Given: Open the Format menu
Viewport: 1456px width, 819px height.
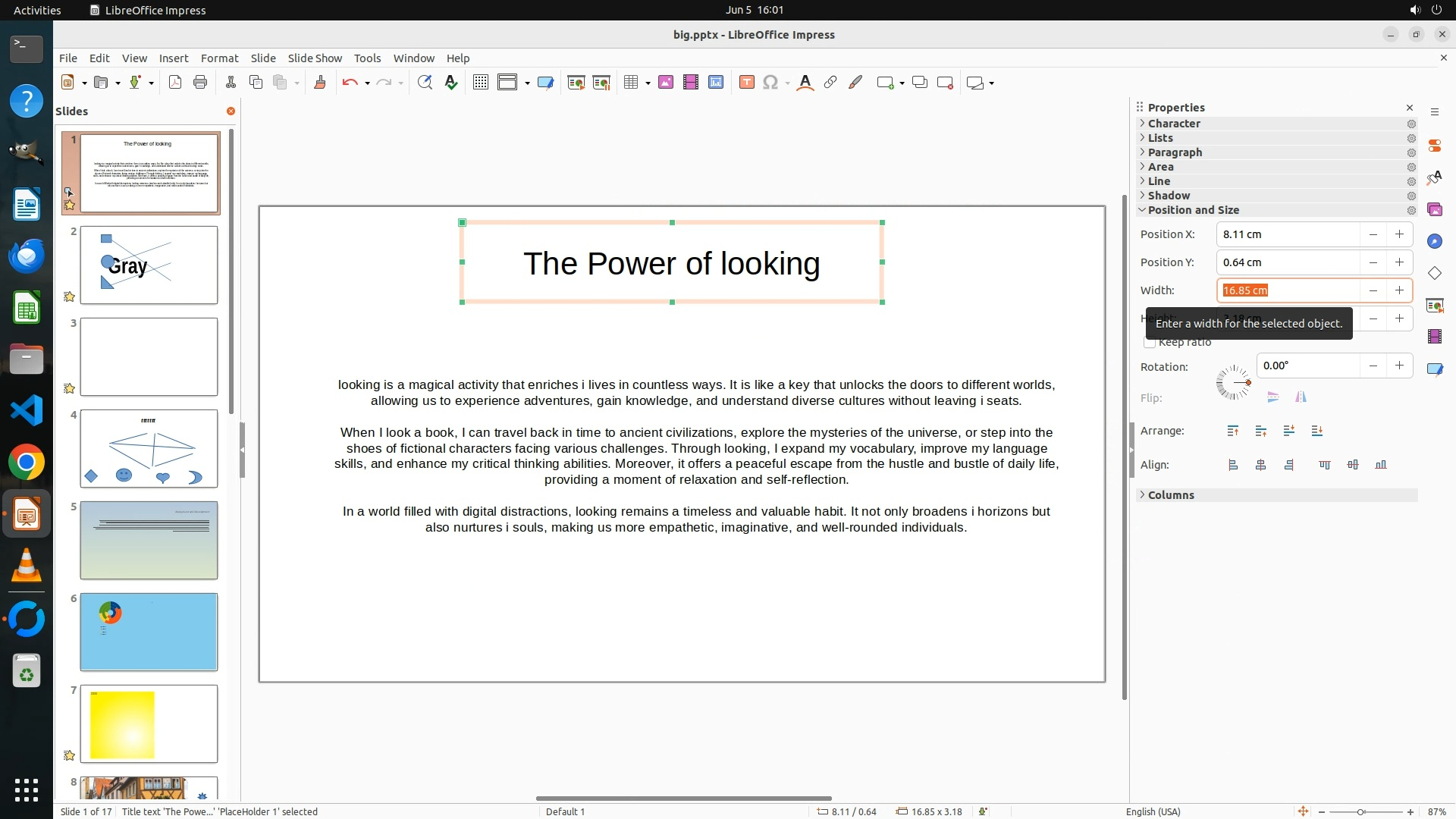Looking at the screenshot, I should click(219, 58).
